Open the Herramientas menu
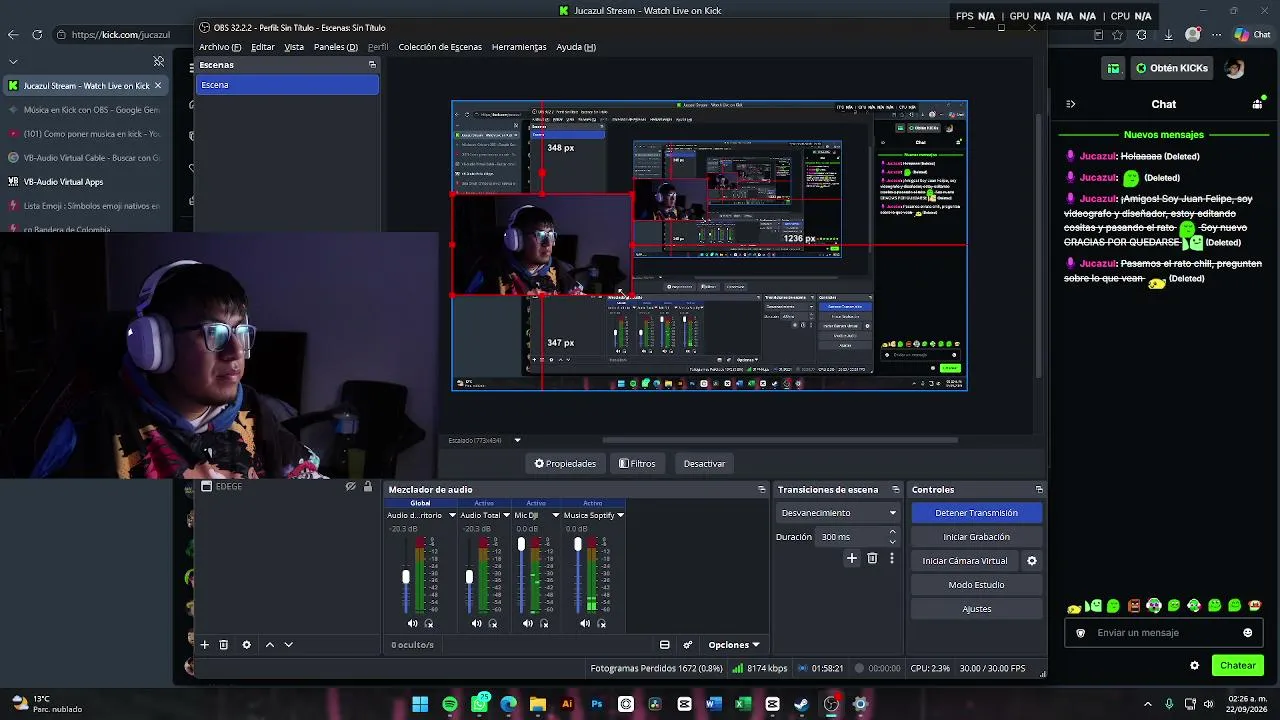 tap(519, 47)
